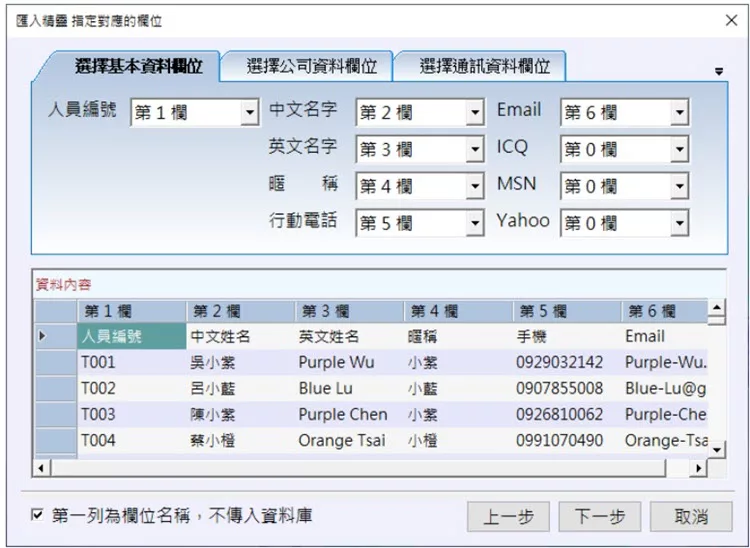Expand the 行動電話 column selector

[x=475, y=223]
